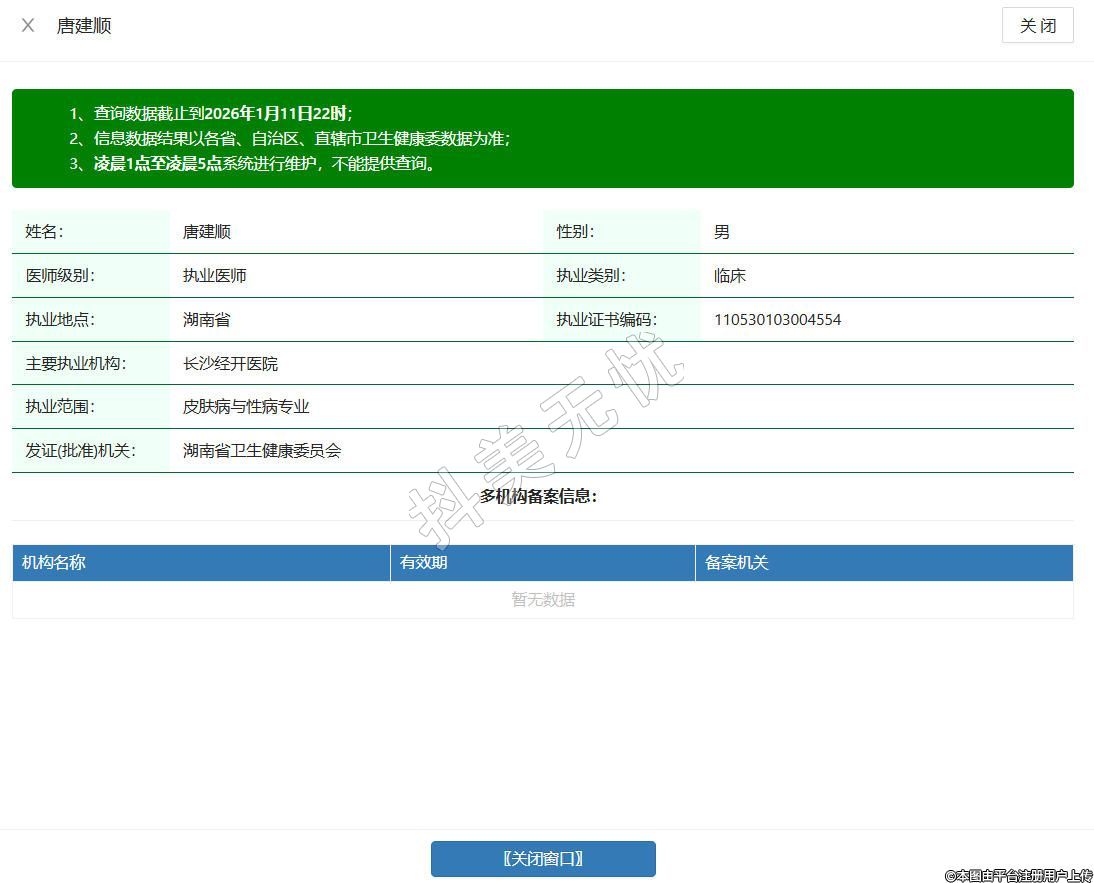Click the 湖南省卫生健康委员会 issuing authority value

pyautogui.click(x=262, y=451)
